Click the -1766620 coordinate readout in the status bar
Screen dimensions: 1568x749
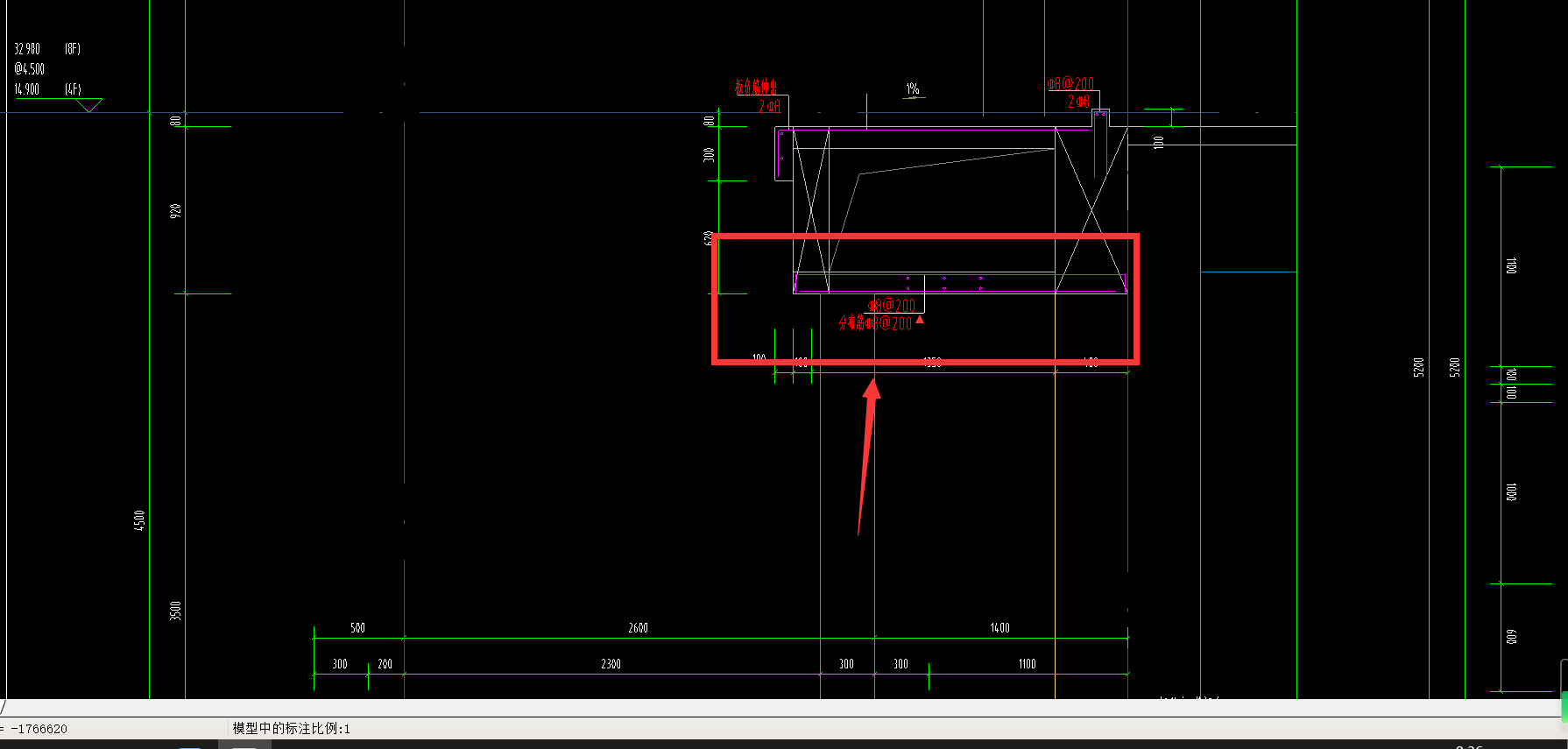pos(39,729)
